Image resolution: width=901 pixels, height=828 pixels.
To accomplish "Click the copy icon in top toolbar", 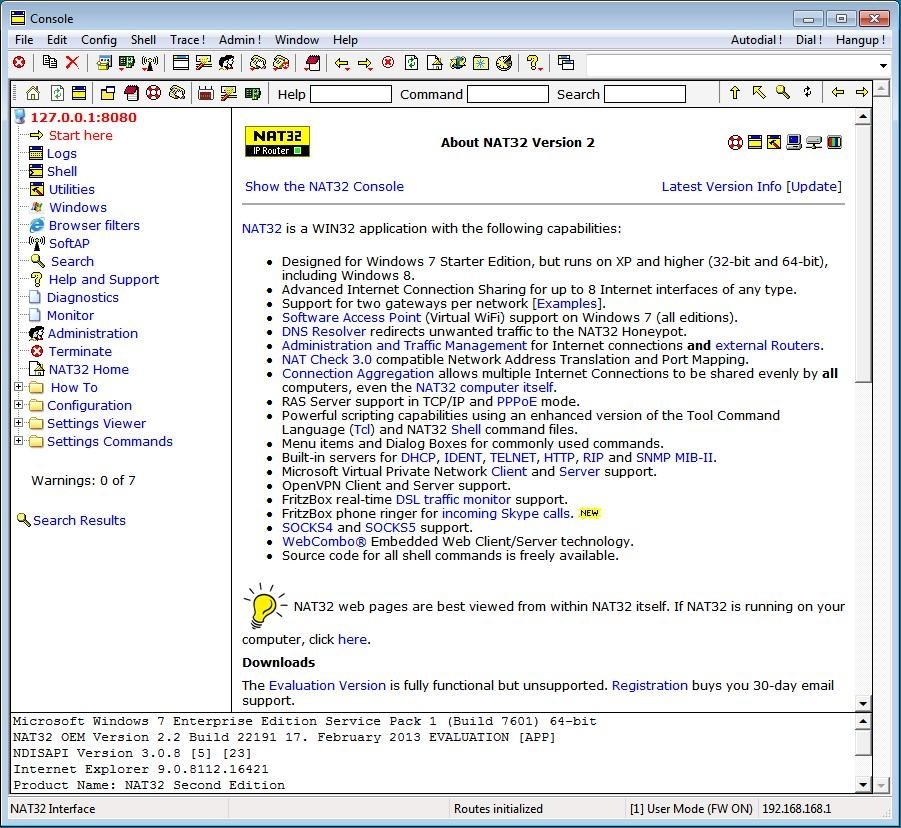I will [x=50, y=62].
